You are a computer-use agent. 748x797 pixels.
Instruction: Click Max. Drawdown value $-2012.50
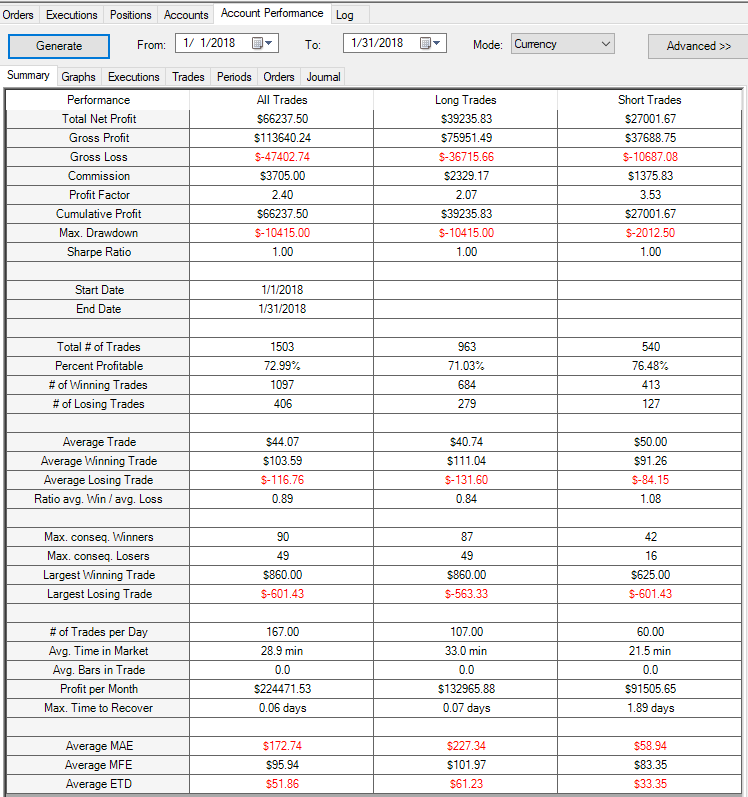click(650, 233)
